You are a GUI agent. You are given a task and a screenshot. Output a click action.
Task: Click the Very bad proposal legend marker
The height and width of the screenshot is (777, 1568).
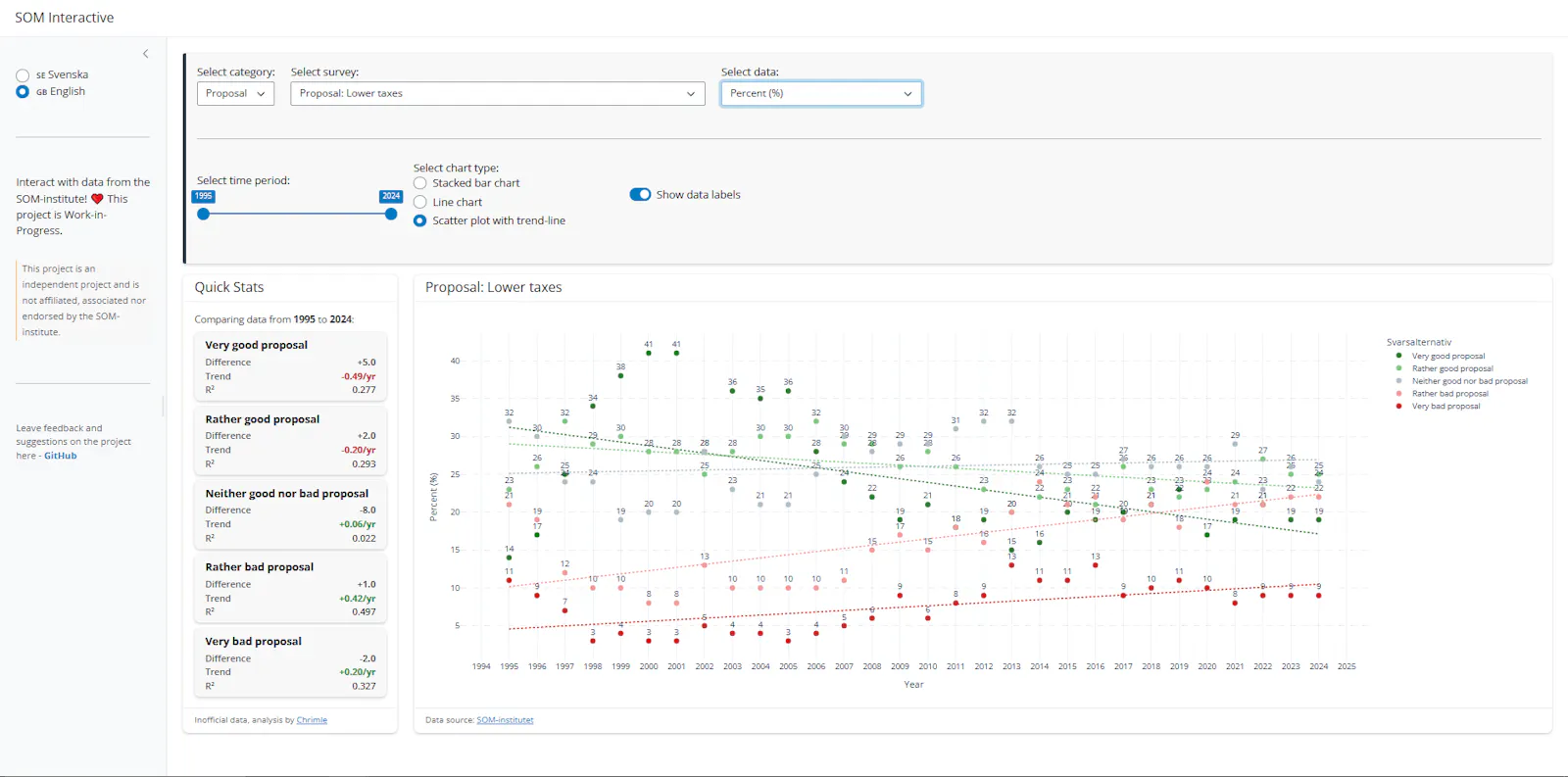pos(1398,406)
